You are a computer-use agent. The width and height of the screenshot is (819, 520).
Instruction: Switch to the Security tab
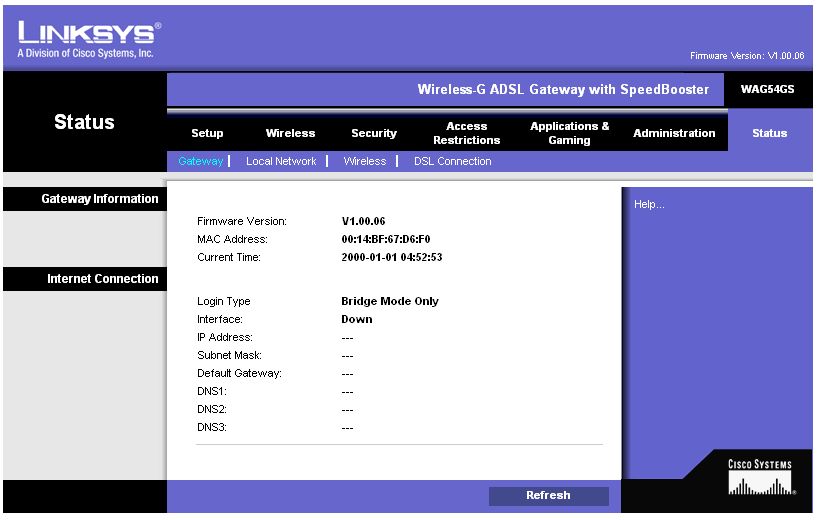374,133
